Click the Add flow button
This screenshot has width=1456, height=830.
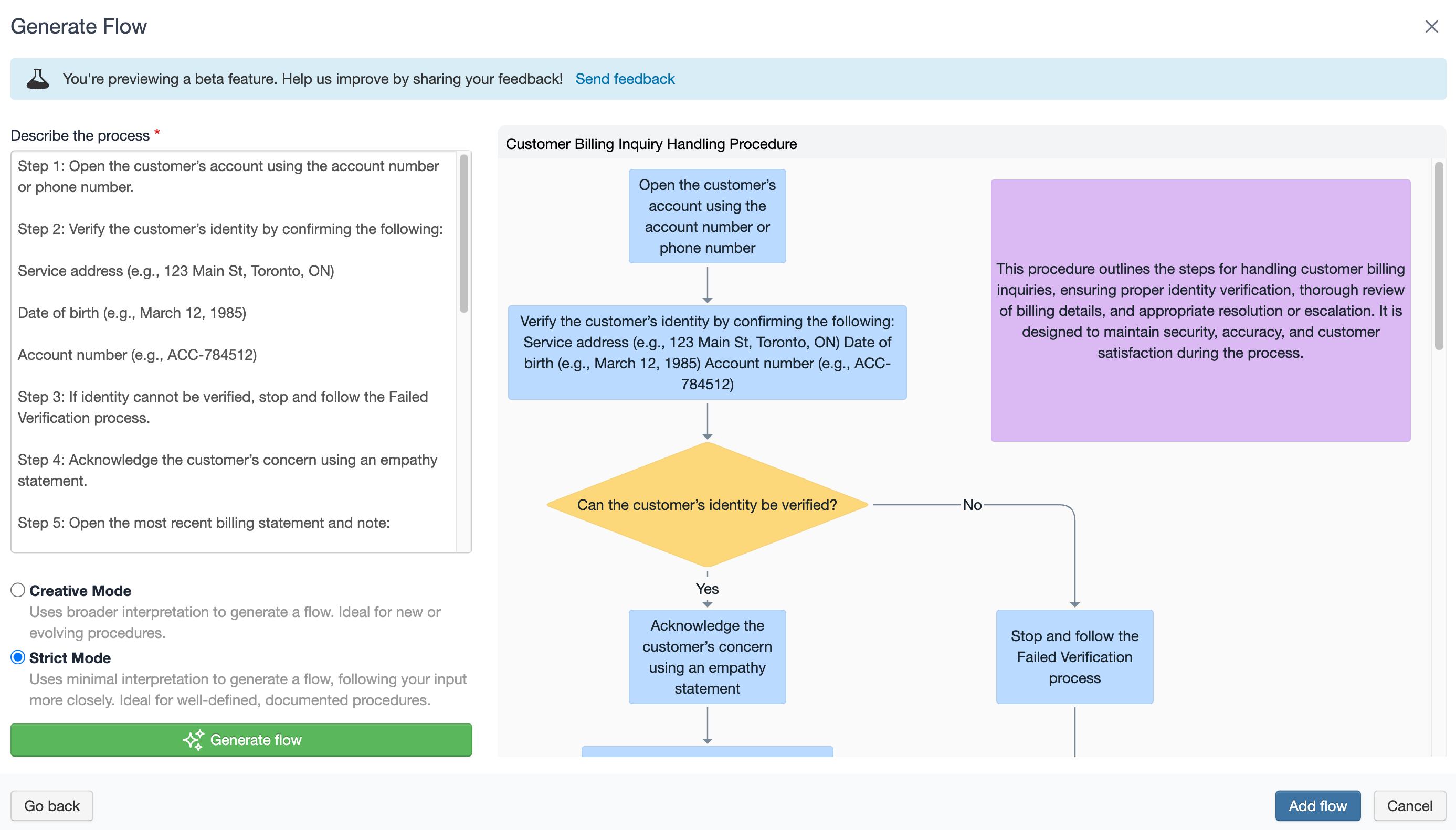[x=1317, y=805]
